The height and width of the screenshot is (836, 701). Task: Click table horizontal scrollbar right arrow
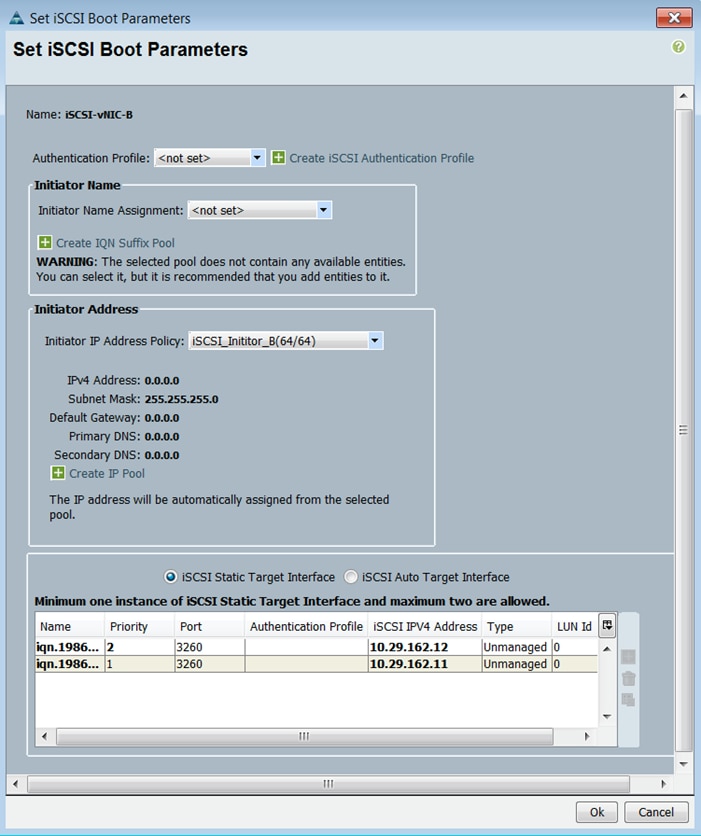click(586, 736)
